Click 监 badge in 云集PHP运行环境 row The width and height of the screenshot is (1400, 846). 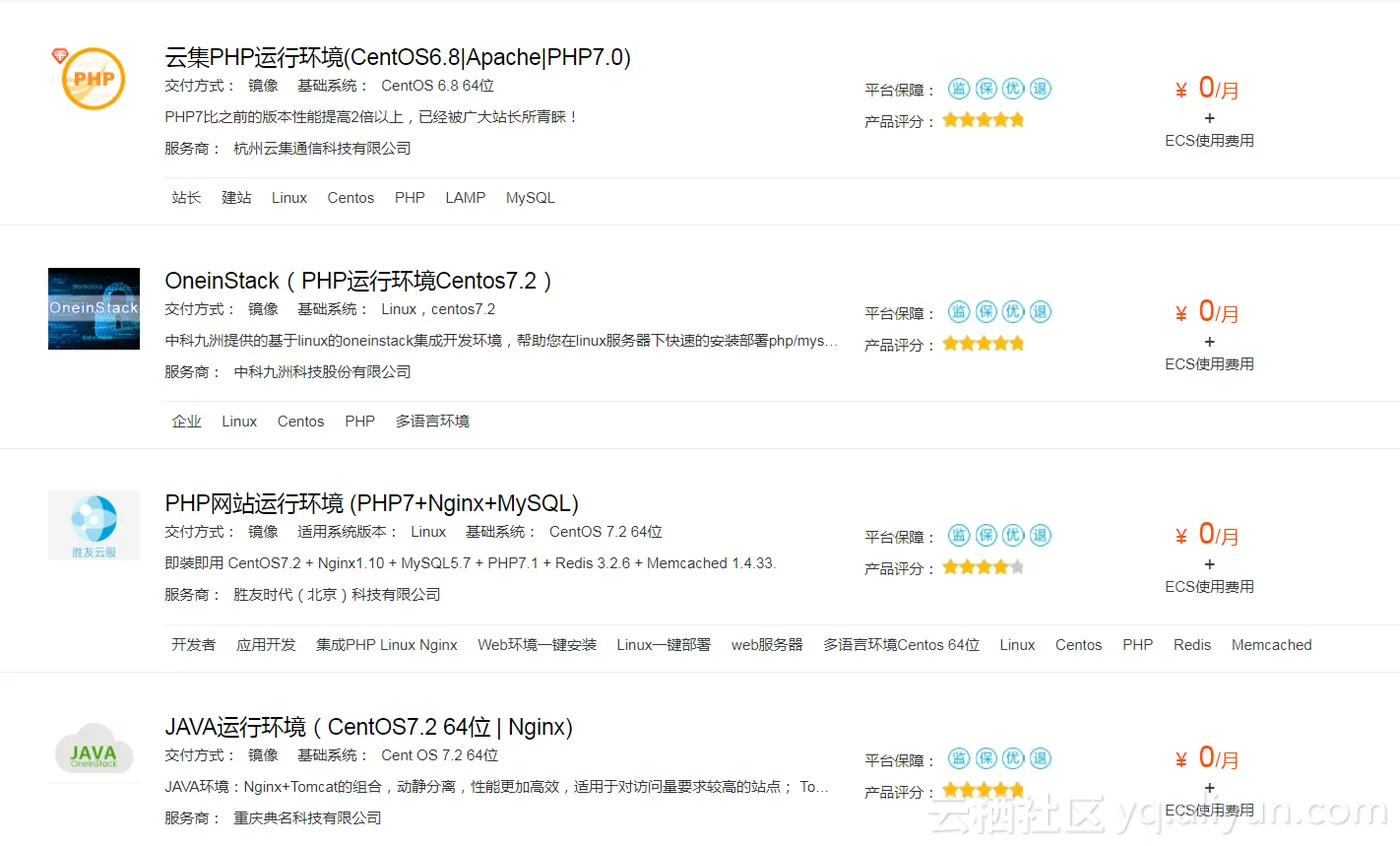coord(959,88)
